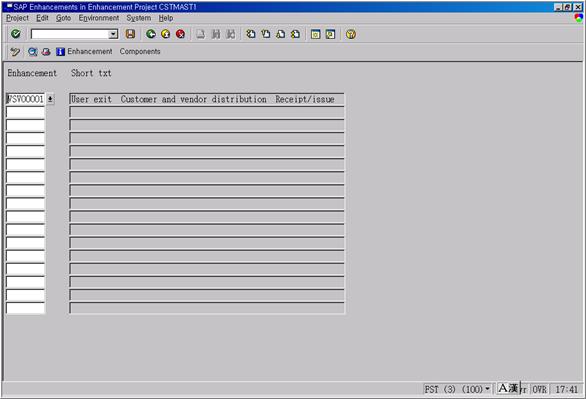Click the magnifier display icon in application toolbar
Screen dimensions: 586x399
[33, 52]
